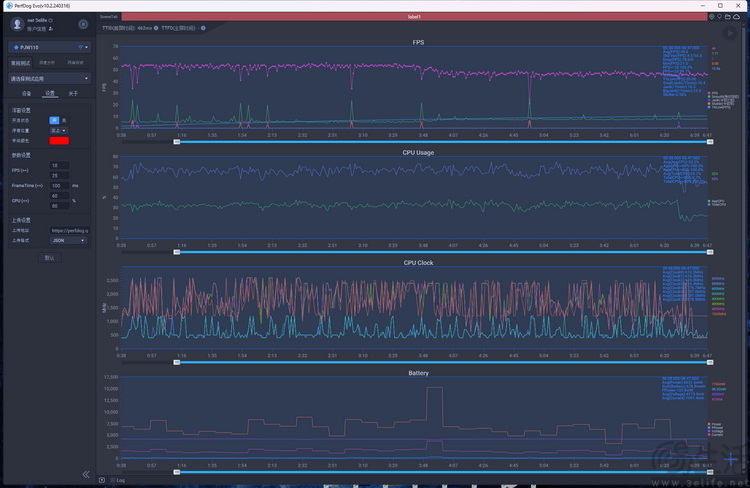Image resolution: width=750 pixels, height=488 pixels.
Task: Click the upload address URL field
Action: 69,230
